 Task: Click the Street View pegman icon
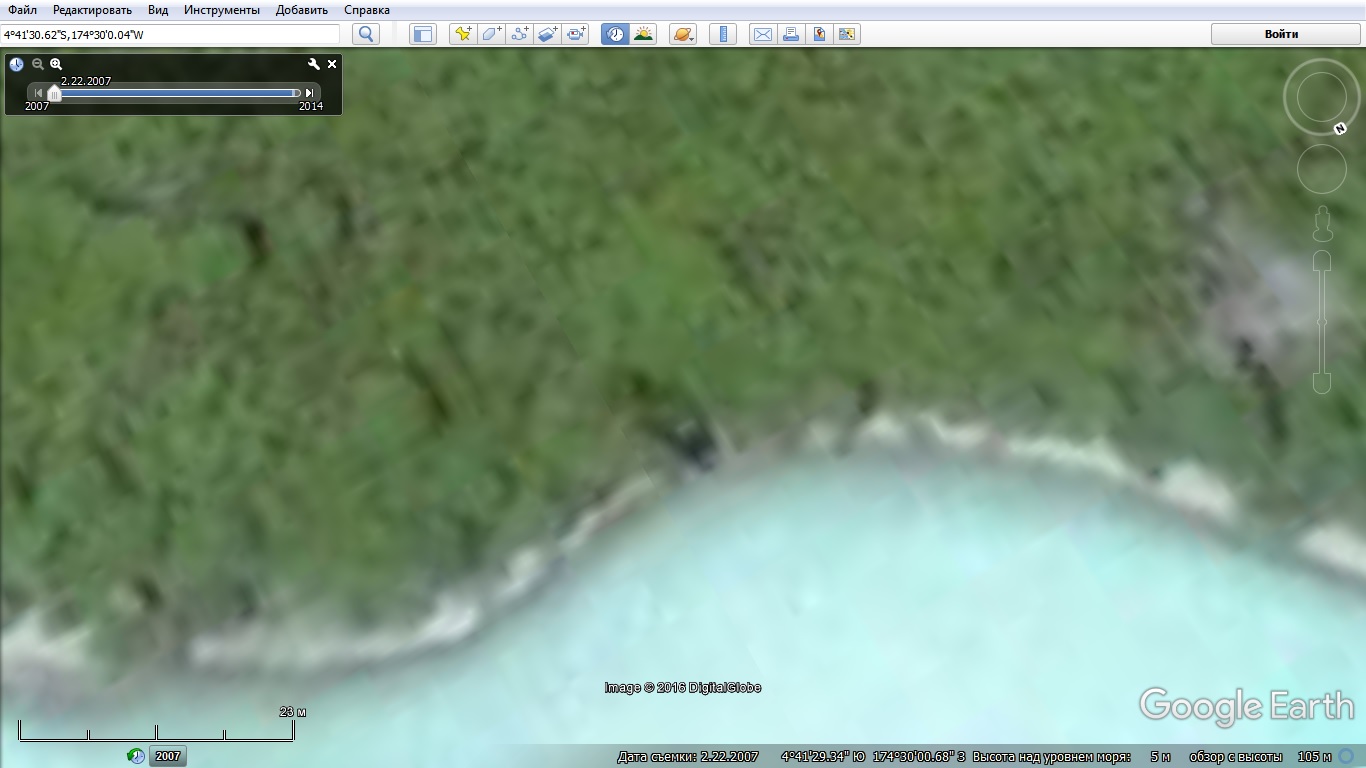point(1322,224)
